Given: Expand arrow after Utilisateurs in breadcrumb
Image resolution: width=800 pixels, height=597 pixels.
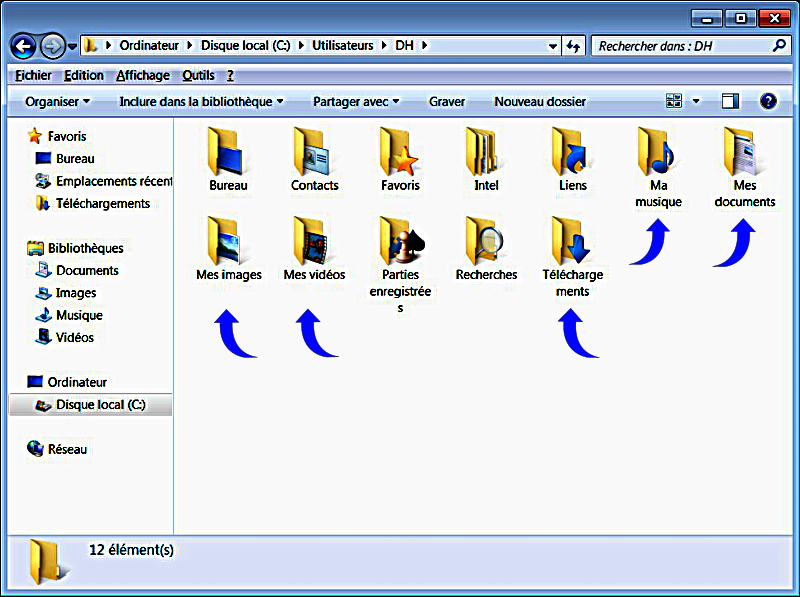Looking at the screenshot, I should 384,45.
